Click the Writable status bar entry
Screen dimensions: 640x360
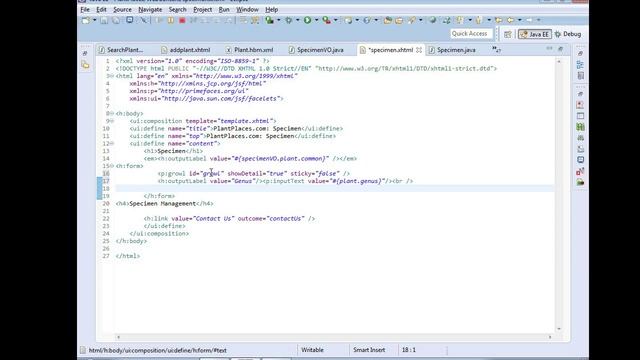[x=312, y=350]
